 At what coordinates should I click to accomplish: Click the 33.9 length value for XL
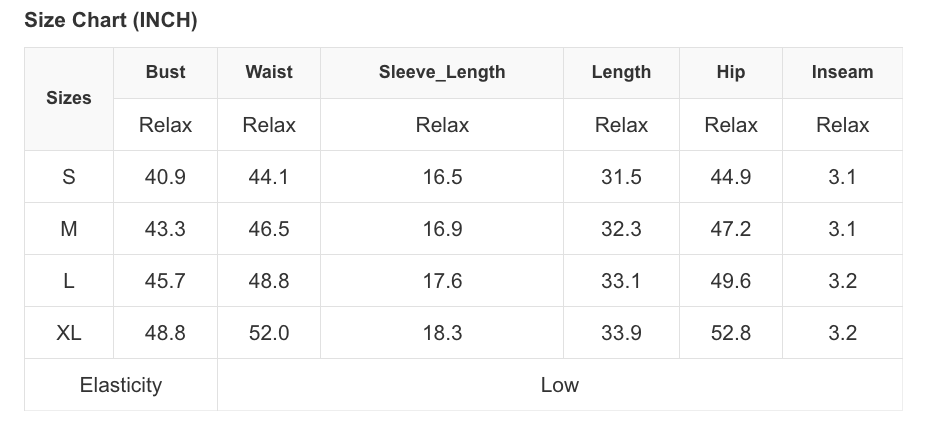click(621, 333)
